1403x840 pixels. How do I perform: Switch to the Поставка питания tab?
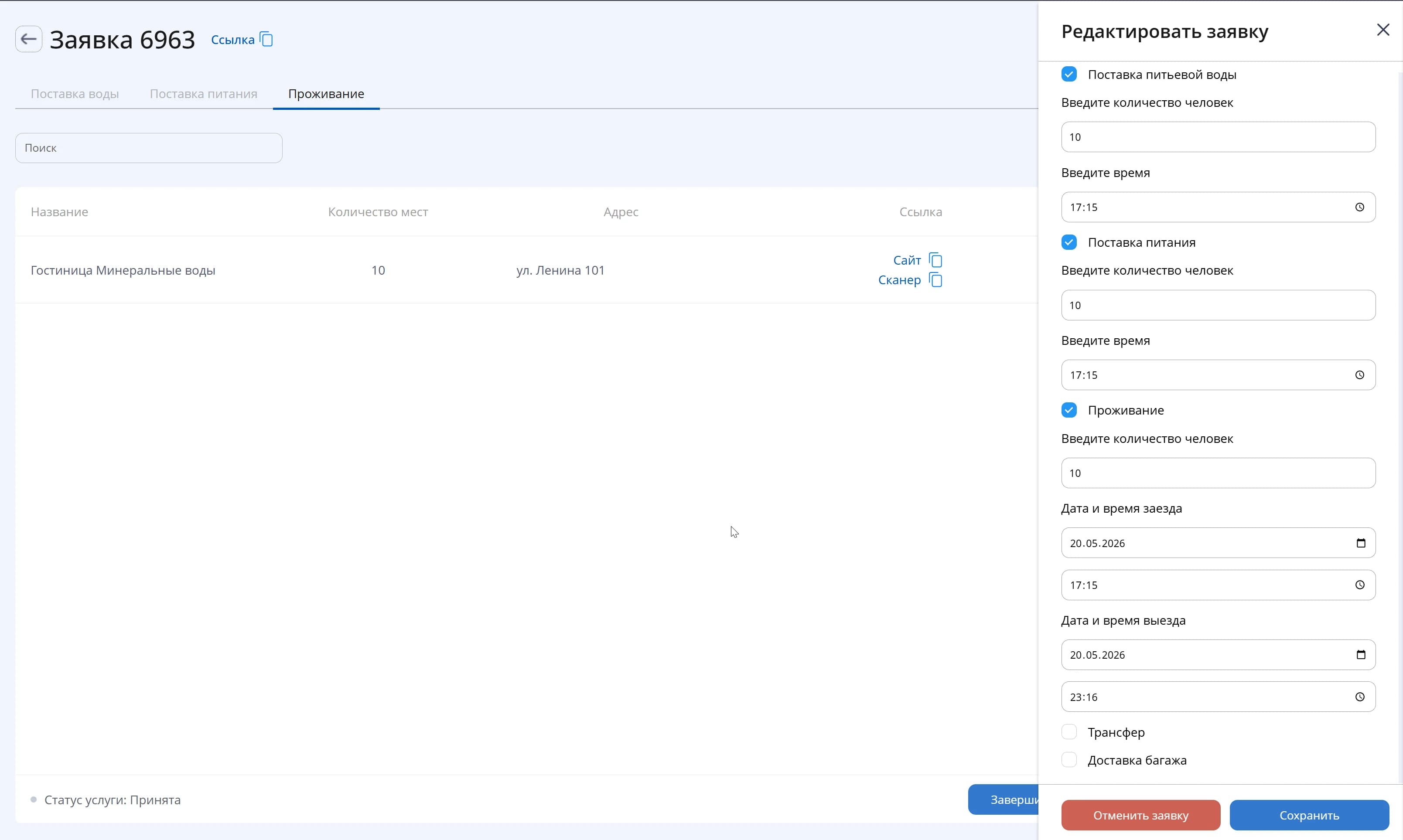pyautogui.click(x=203, y=94)
